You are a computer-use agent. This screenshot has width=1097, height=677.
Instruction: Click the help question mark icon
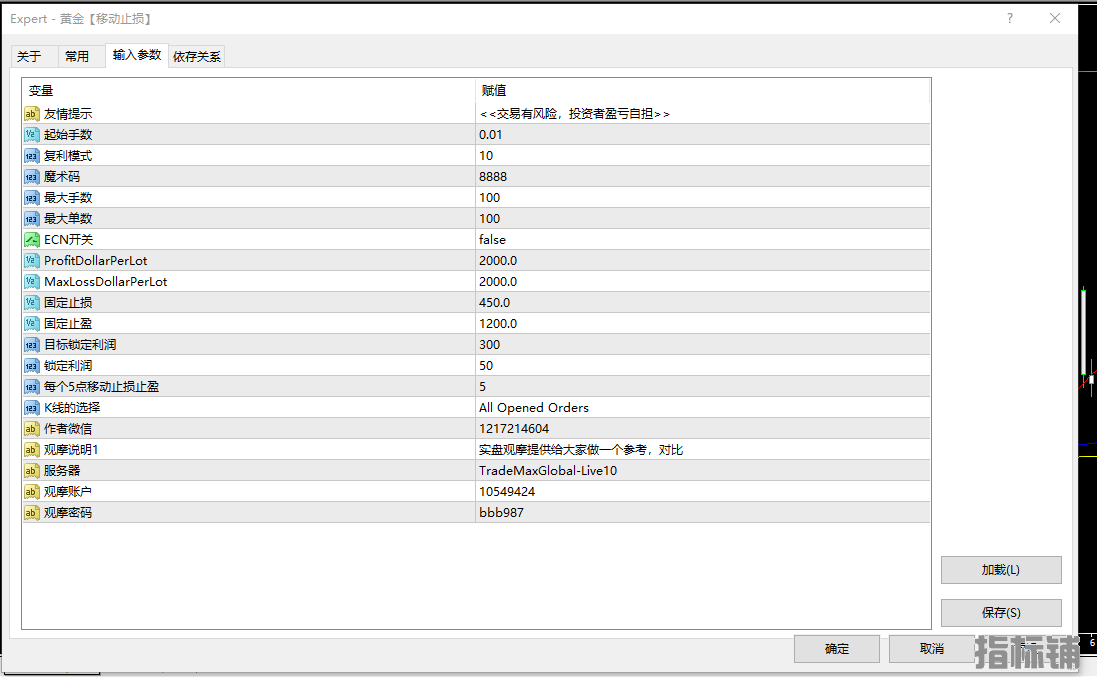point(1010,18)
